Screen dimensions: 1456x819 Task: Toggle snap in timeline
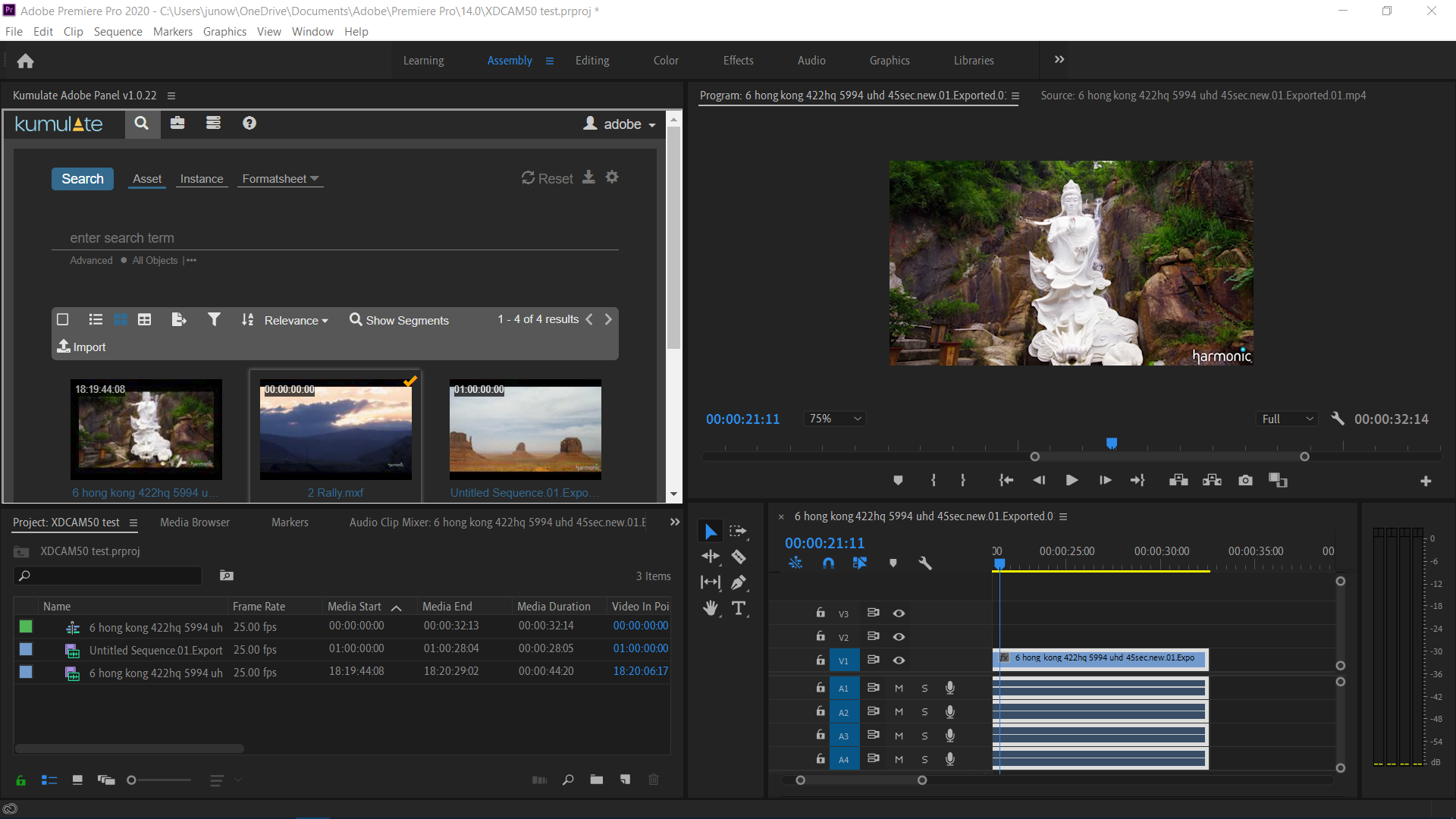click(828, 563)
